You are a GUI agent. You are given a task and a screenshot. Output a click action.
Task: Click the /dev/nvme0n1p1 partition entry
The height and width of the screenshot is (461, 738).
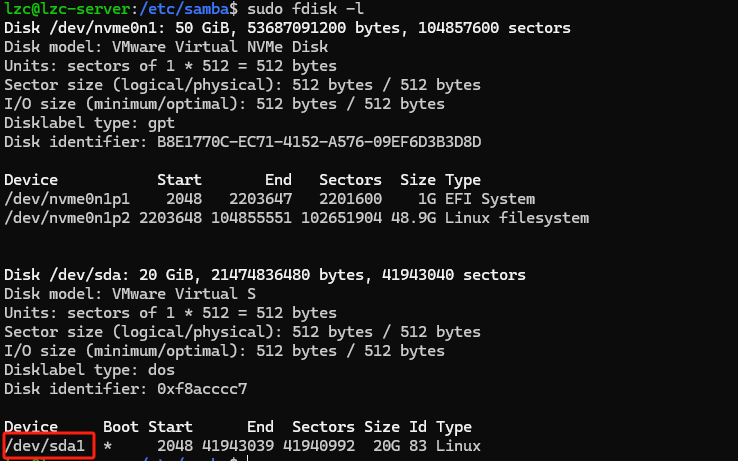66,199
